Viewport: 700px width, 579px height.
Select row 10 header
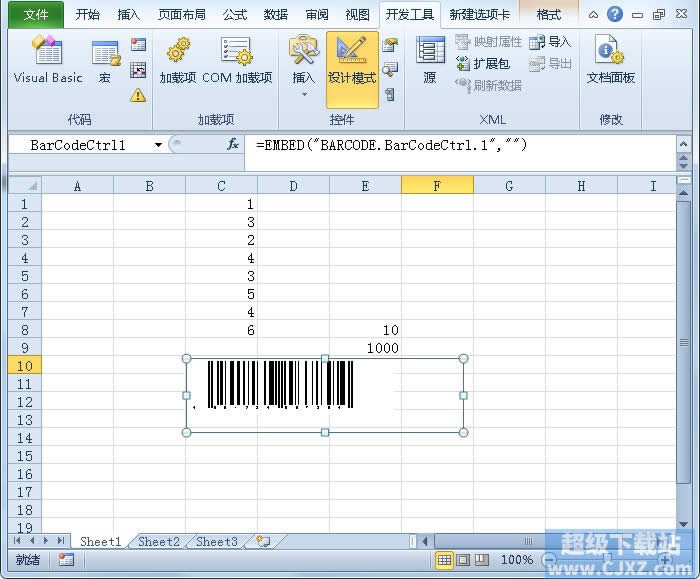[25, 366]
